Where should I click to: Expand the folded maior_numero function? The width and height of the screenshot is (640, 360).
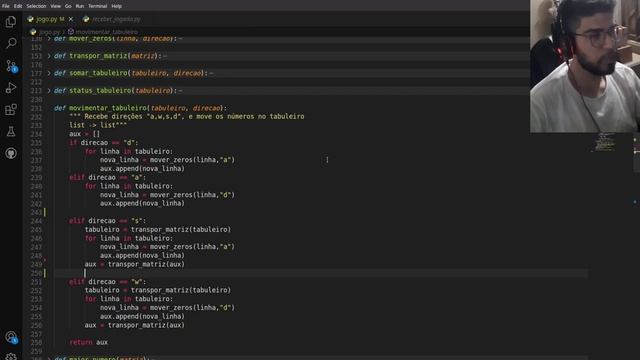[x=49, y=358]
